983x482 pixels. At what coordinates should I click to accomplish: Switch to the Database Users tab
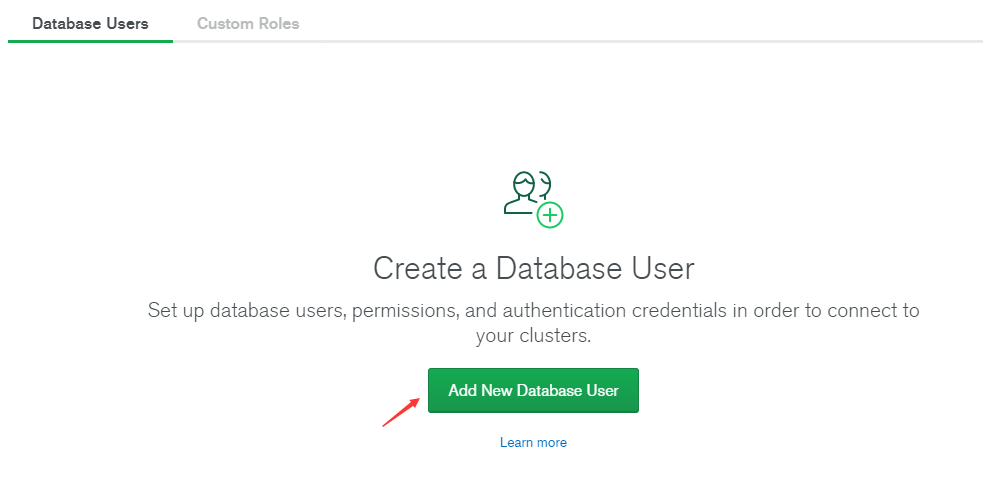90,24
